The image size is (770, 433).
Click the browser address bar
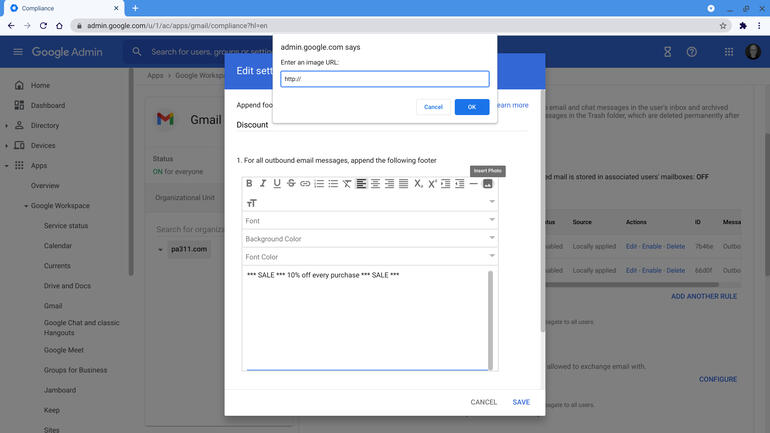393,26
